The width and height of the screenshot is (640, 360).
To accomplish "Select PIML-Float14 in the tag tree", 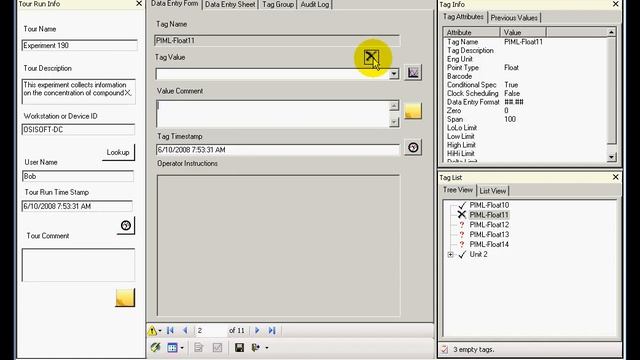I will tap(489, 244).
